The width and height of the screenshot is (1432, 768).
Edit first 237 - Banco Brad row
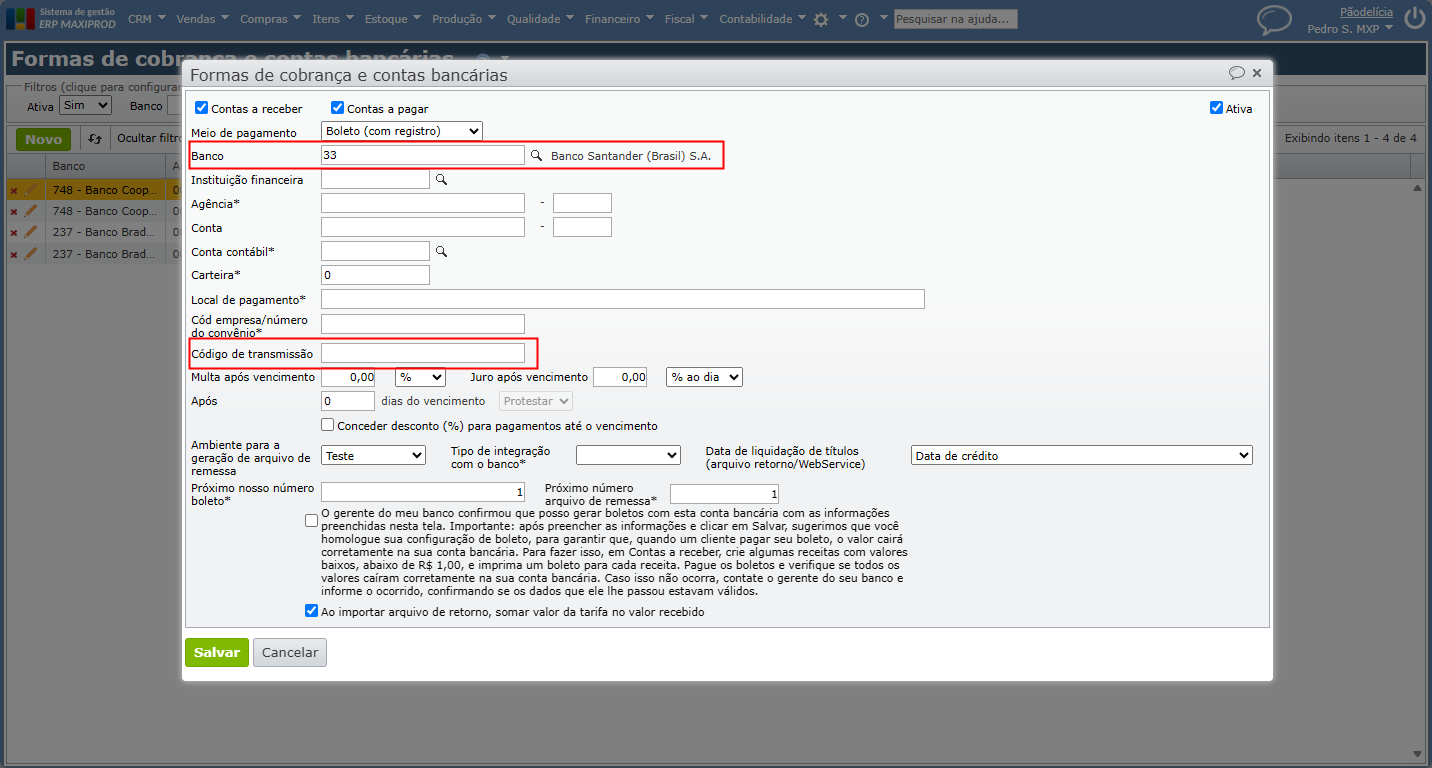pos(31,233)
